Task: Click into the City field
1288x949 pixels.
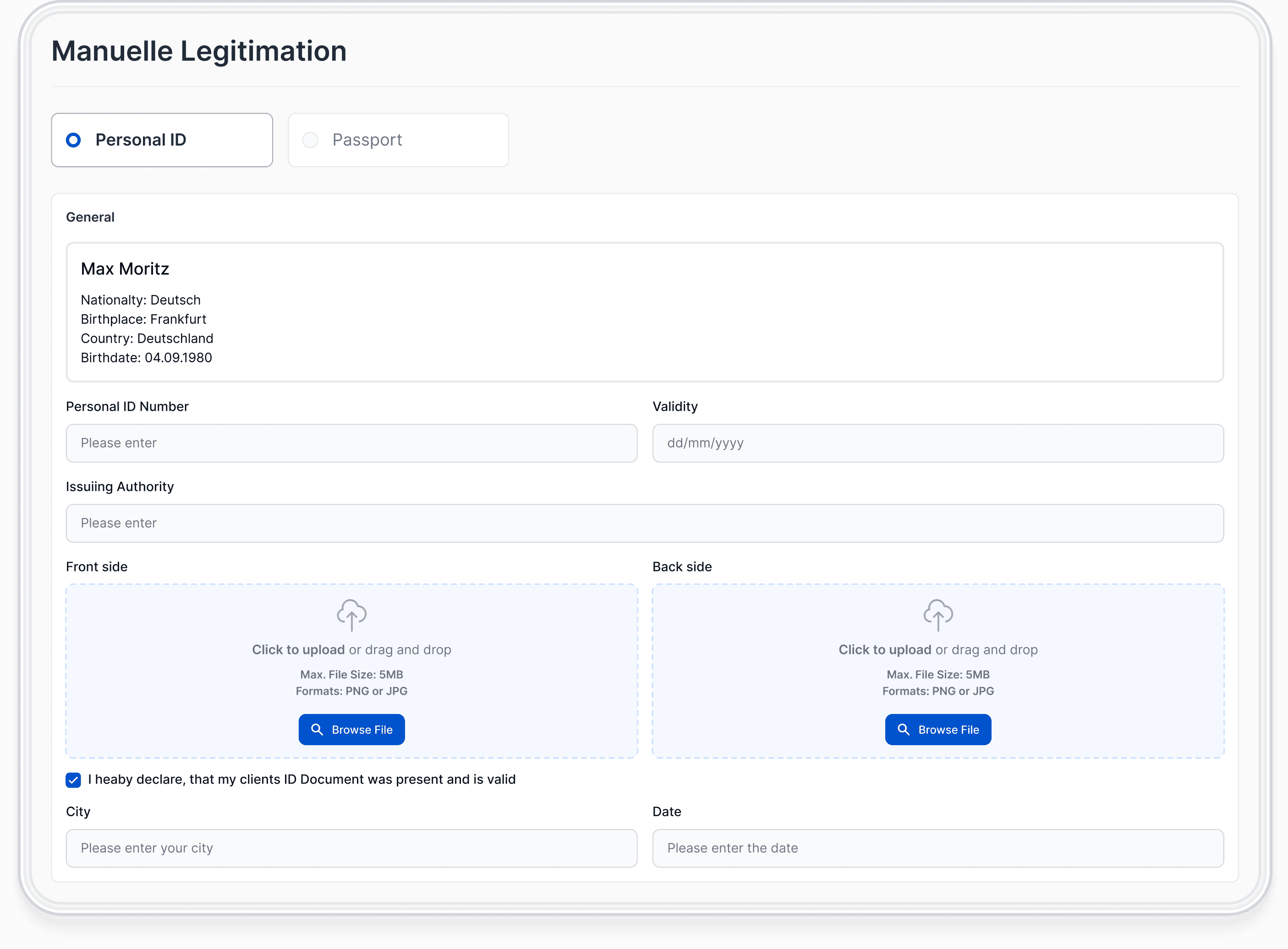Action: (x=351, y=848)
